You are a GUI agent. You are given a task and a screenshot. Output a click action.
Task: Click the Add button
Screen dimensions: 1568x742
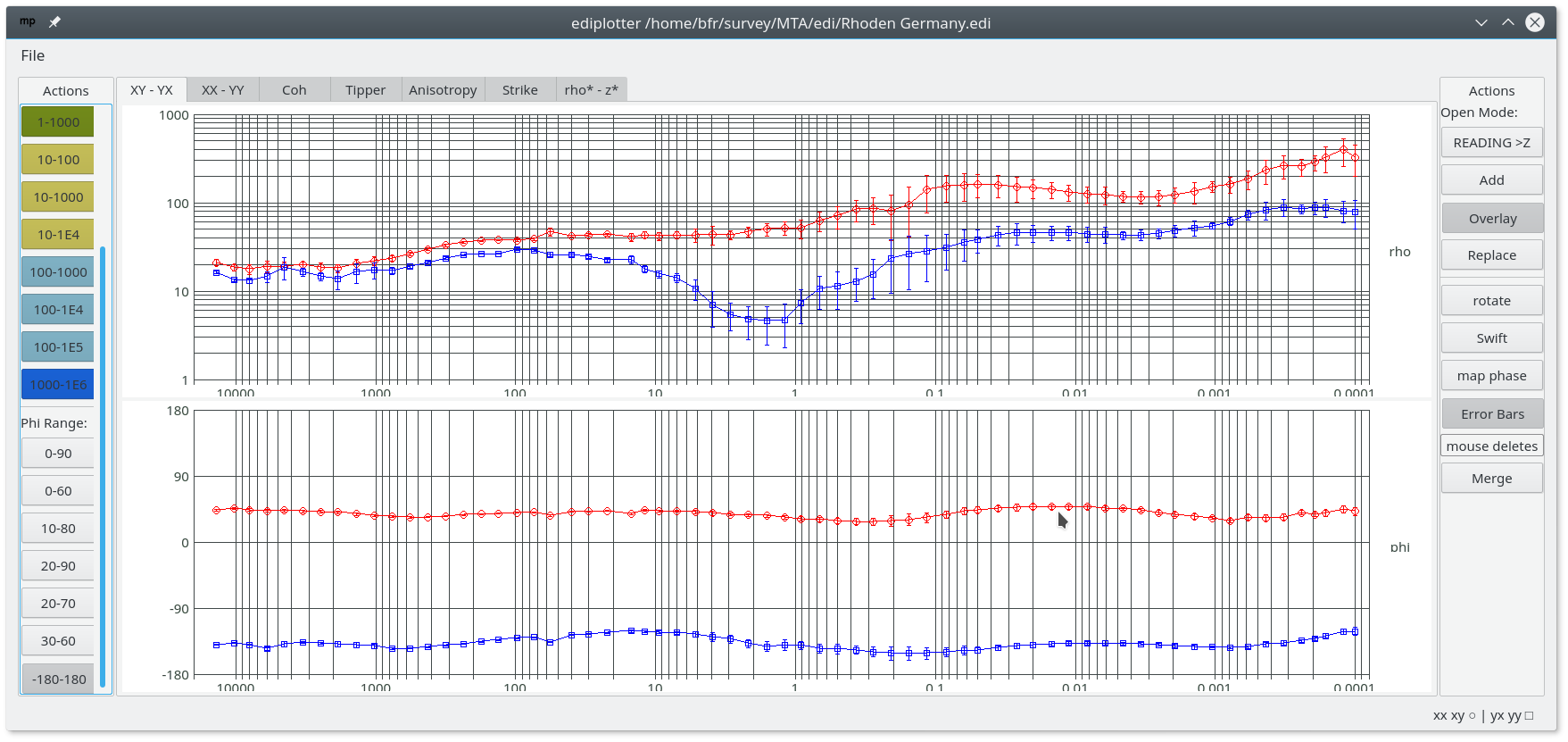click(1491, 180)
